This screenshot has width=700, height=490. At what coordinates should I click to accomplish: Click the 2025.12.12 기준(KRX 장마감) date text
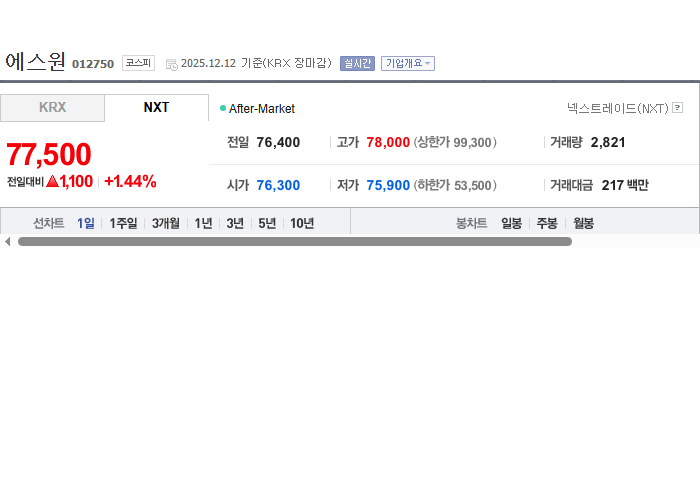click(x=256, y=63)
